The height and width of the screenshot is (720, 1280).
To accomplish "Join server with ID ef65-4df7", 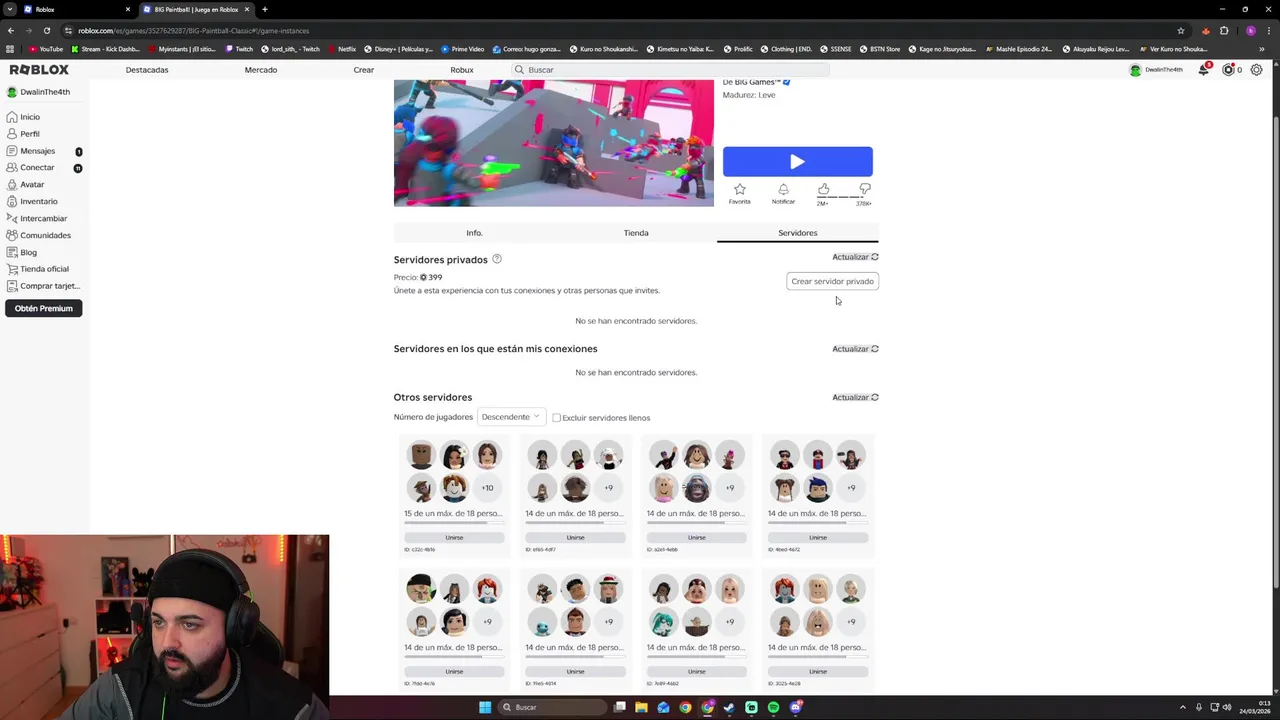I will pos(575,537).
